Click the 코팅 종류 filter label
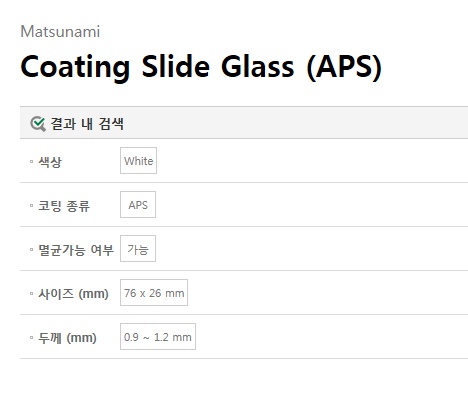This screenshot has height=395, width=468. pos(64,206)
